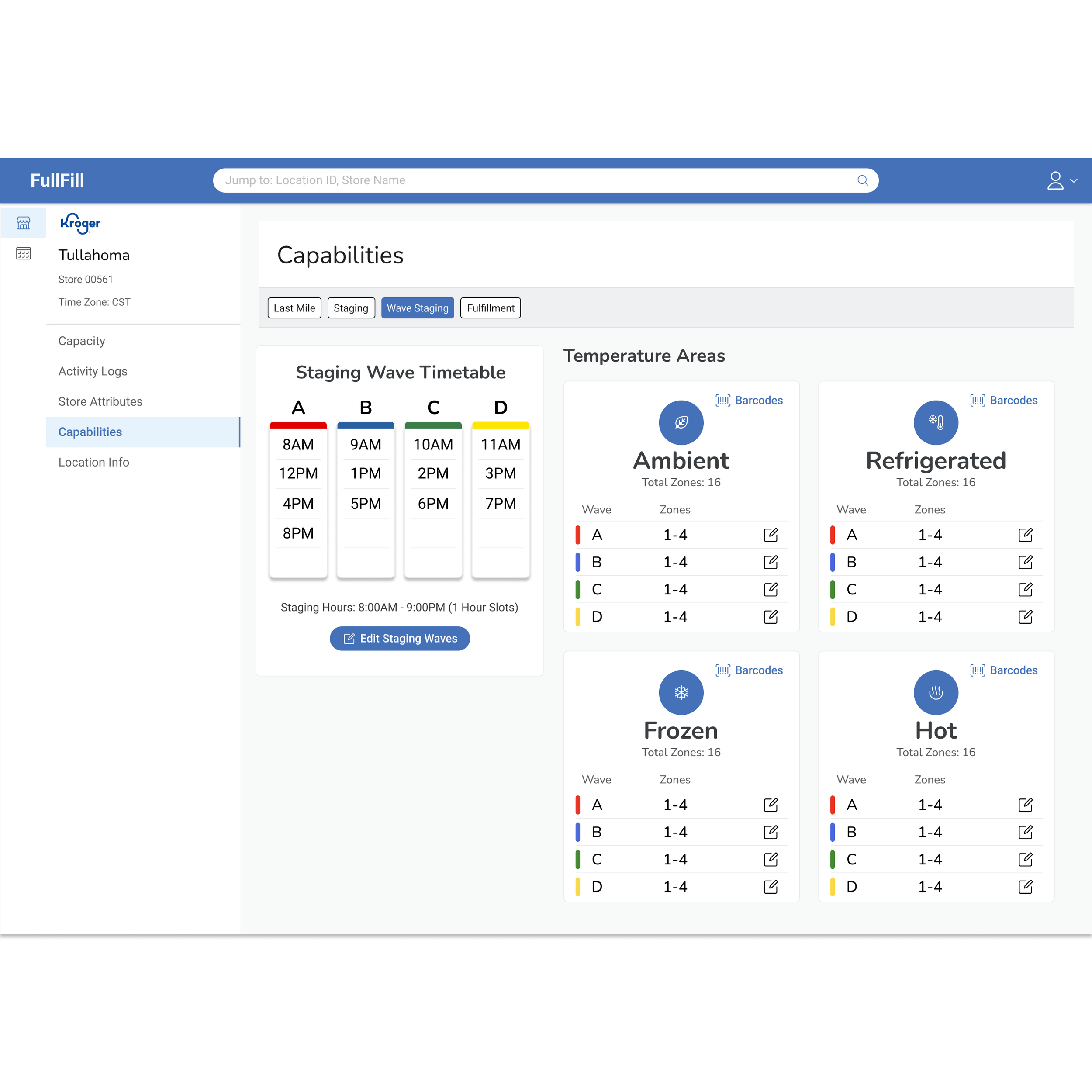Image resolution: width=1092 pixels, height=1092 pixels.
Task: Switch to the Fulfillment tab
Action: (x=490, y=308)
